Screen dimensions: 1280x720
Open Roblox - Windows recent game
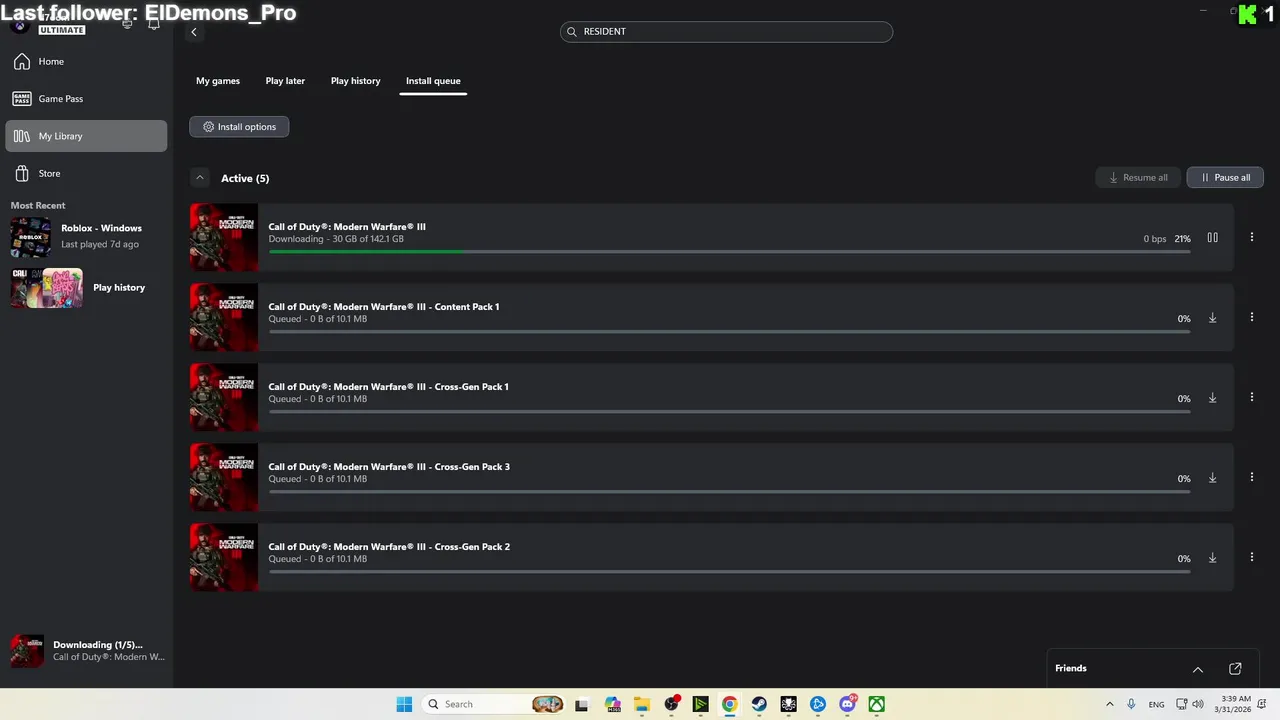pyautogui.click(x=86, y=236)
